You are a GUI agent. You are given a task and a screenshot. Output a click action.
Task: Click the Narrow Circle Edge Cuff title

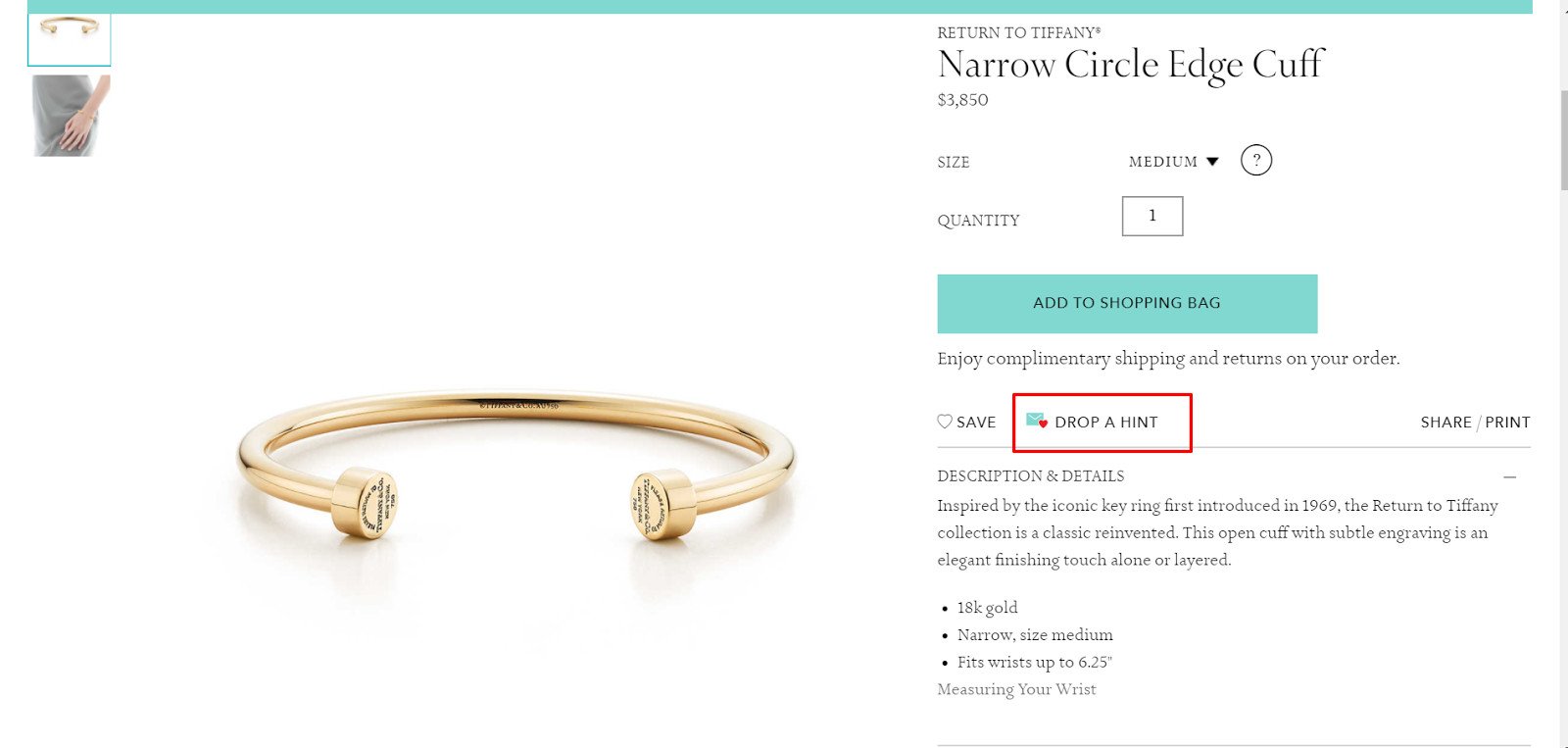coord(1130,65)
